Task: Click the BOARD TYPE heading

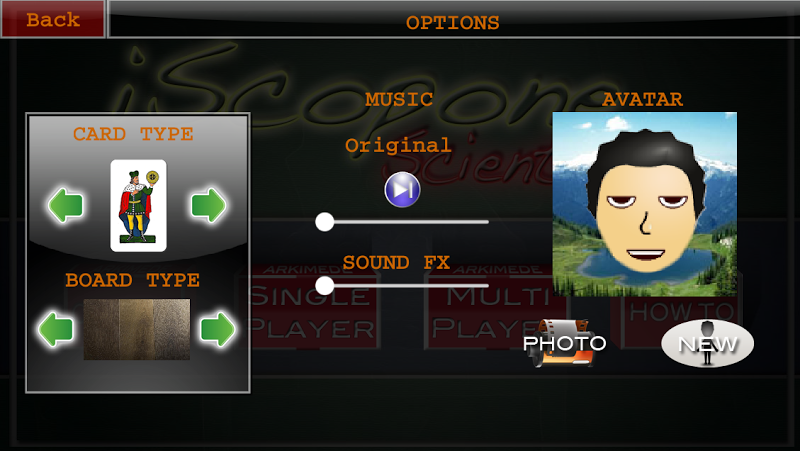Action: pos(133,280)
